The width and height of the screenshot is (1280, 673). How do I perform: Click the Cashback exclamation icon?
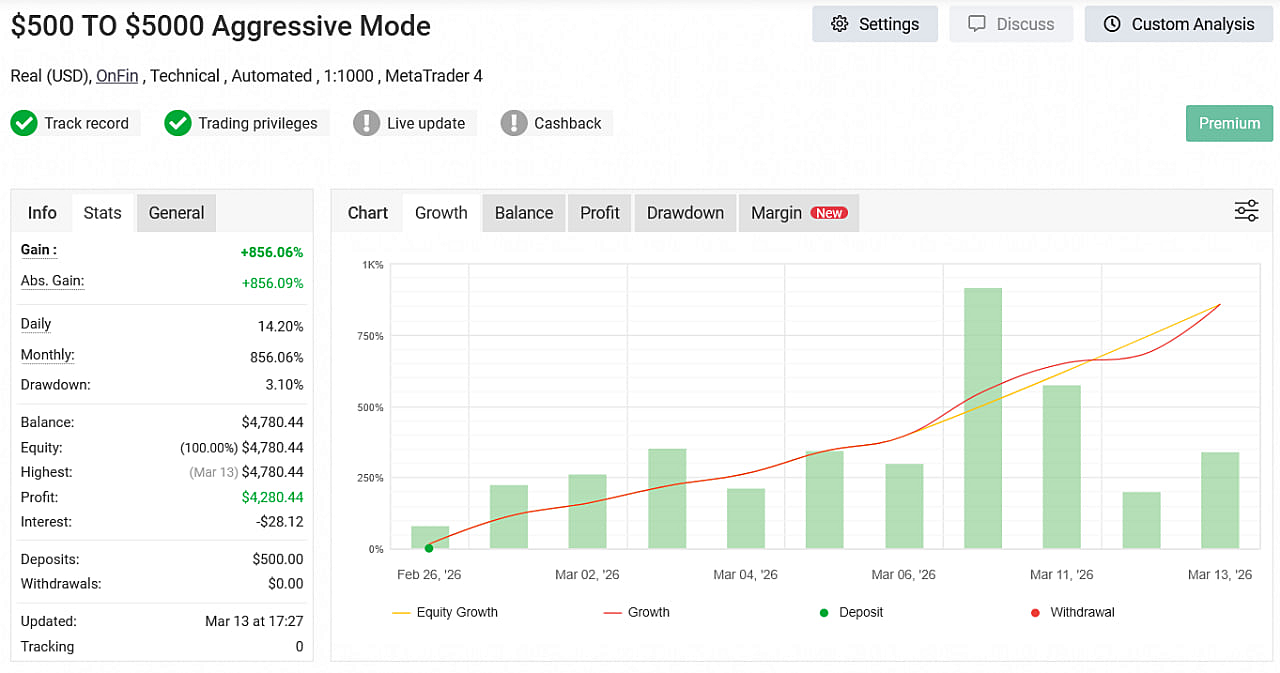(514, 123)
